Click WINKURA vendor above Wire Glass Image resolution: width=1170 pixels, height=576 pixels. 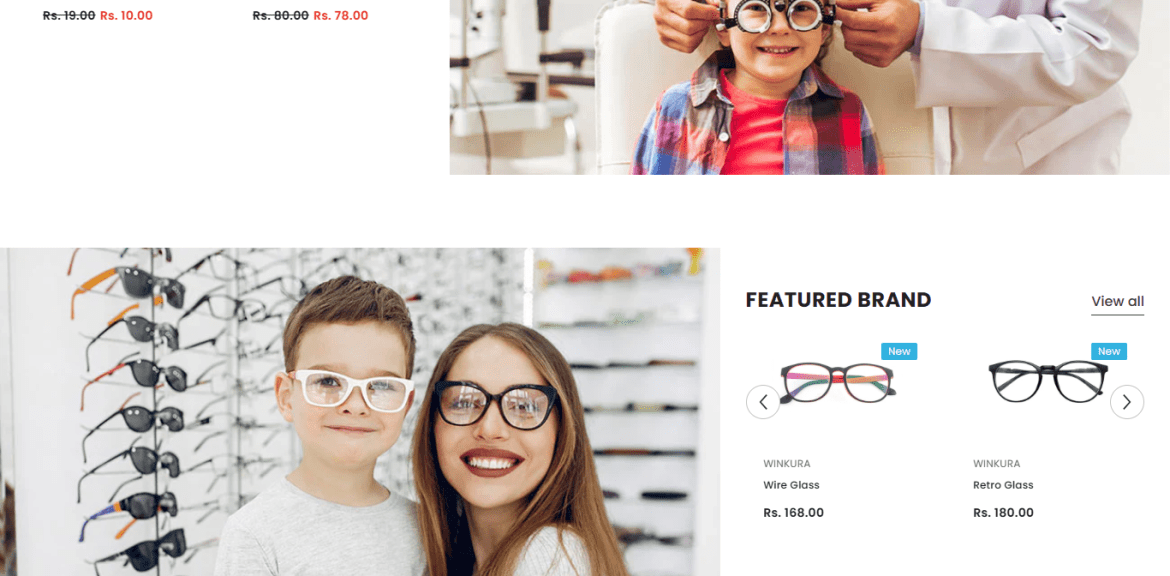(x=786, y=463)
